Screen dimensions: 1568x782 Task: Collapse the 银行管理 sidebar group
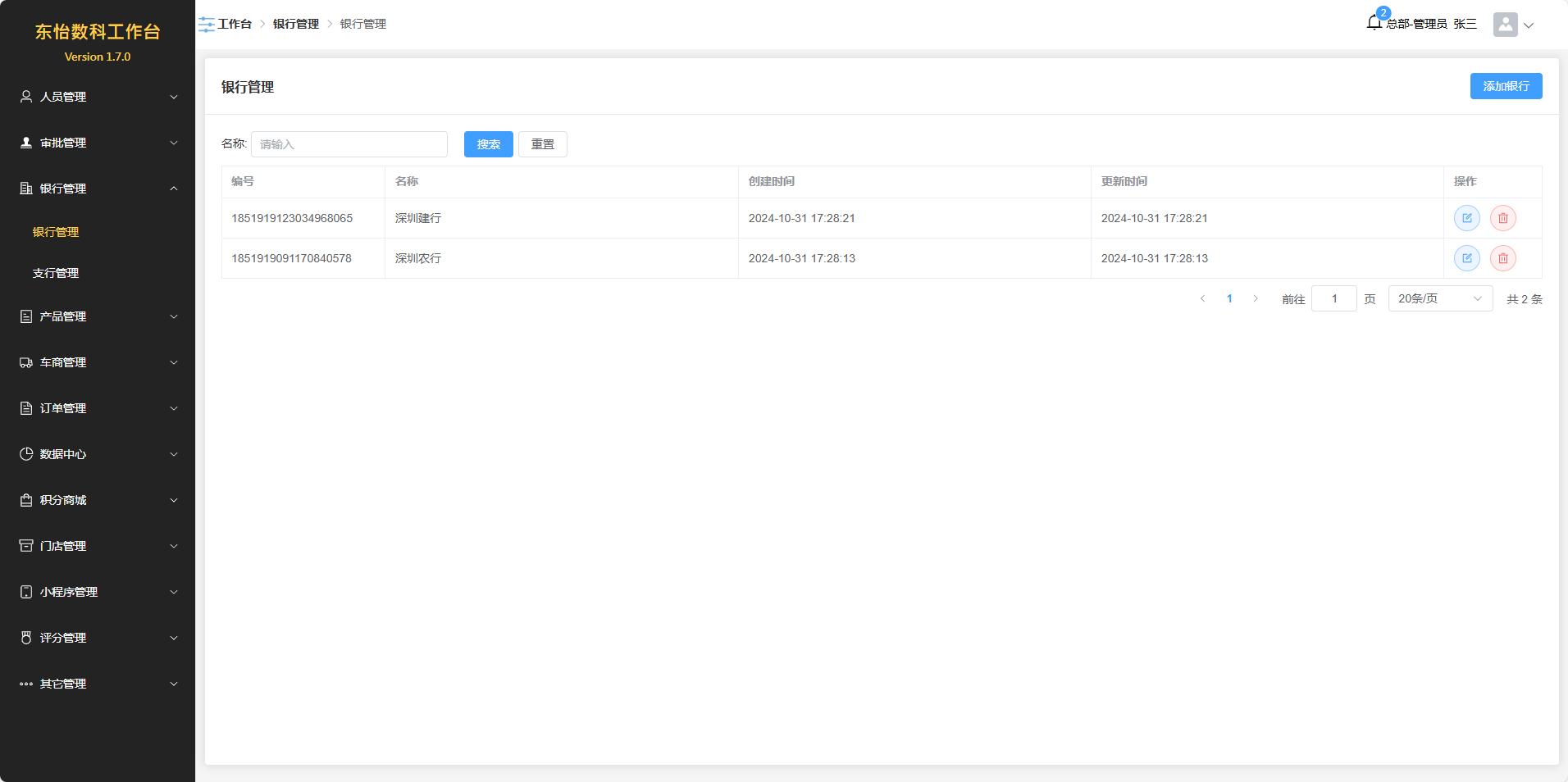tap(98, 189)
